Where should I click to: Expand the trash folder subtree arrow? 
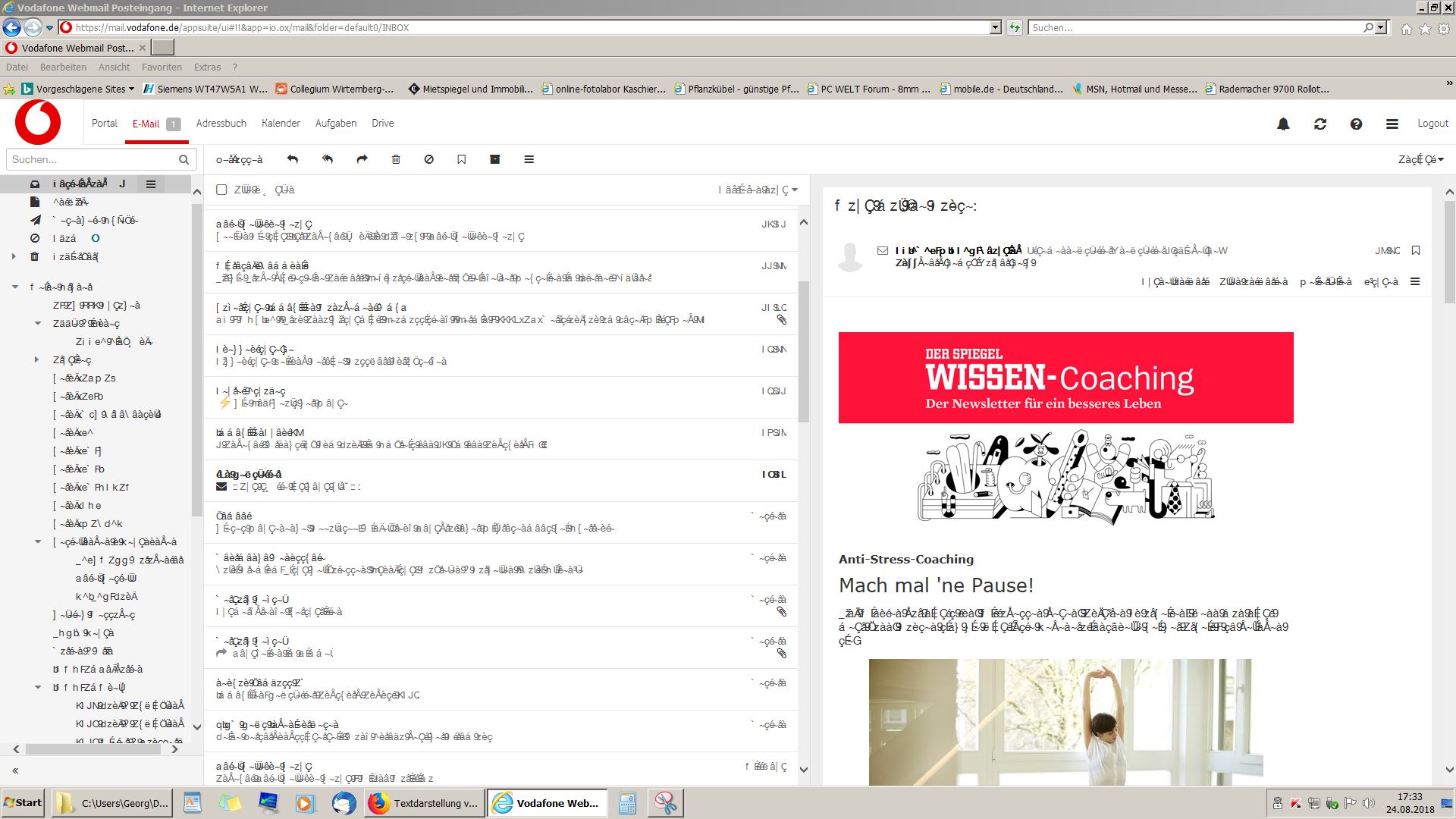(14, 256)
